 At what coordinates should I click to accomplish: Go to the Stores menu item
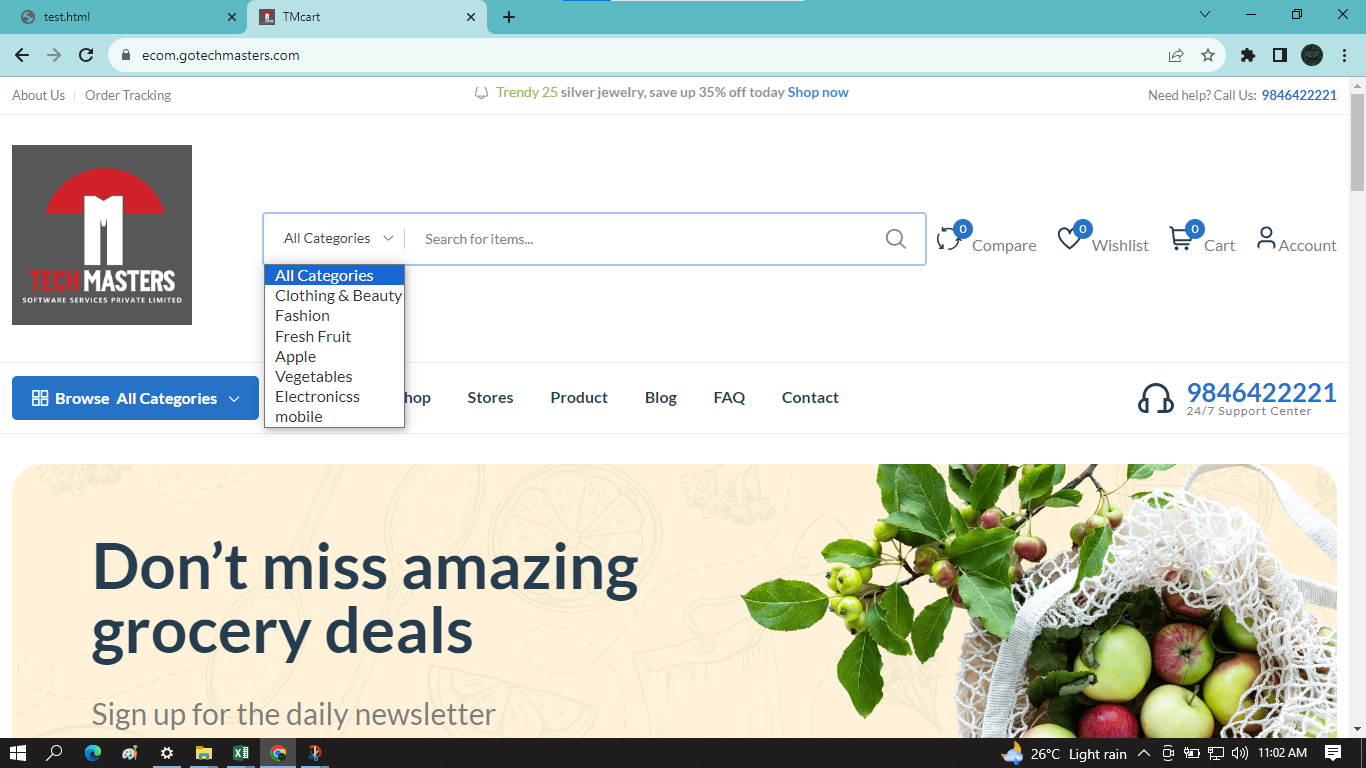click(x=490, y=398)
